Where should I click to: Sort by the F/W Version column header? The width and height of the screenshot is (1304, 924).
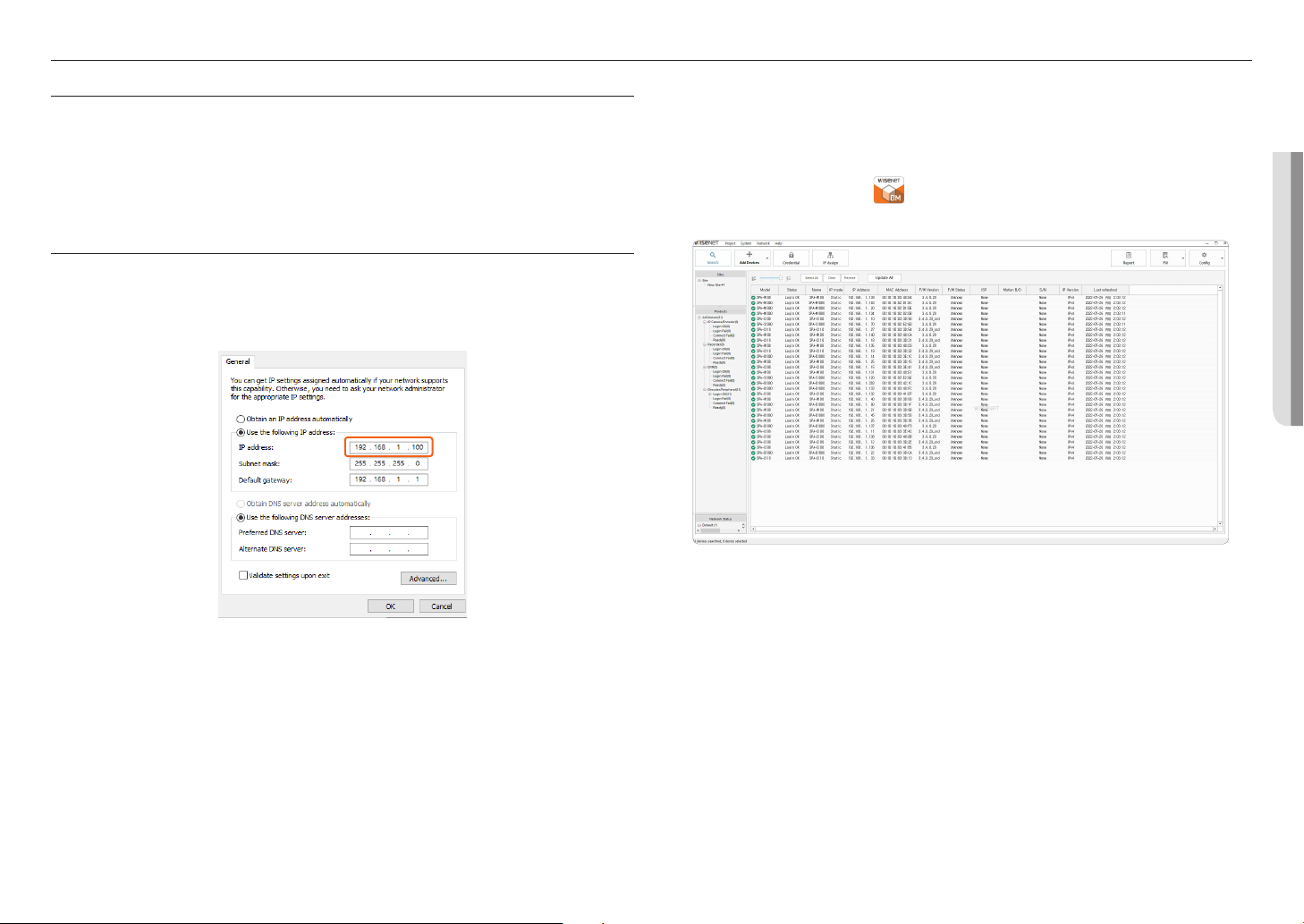[929, 290]
